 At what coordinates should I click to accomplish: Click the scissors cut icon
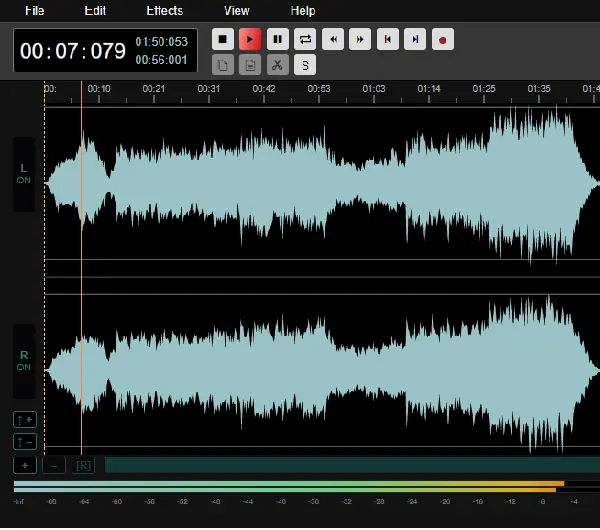278,65
